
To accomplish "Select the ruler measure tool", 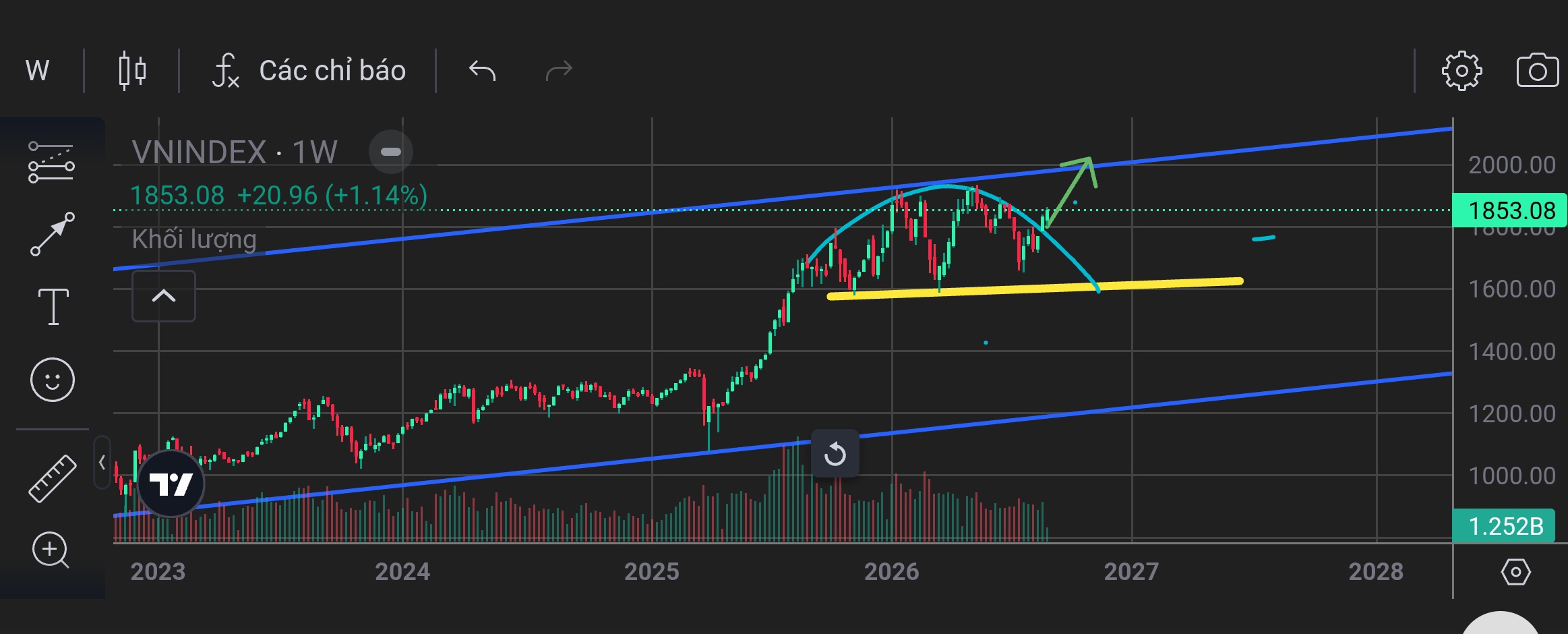I will point(53,478).
